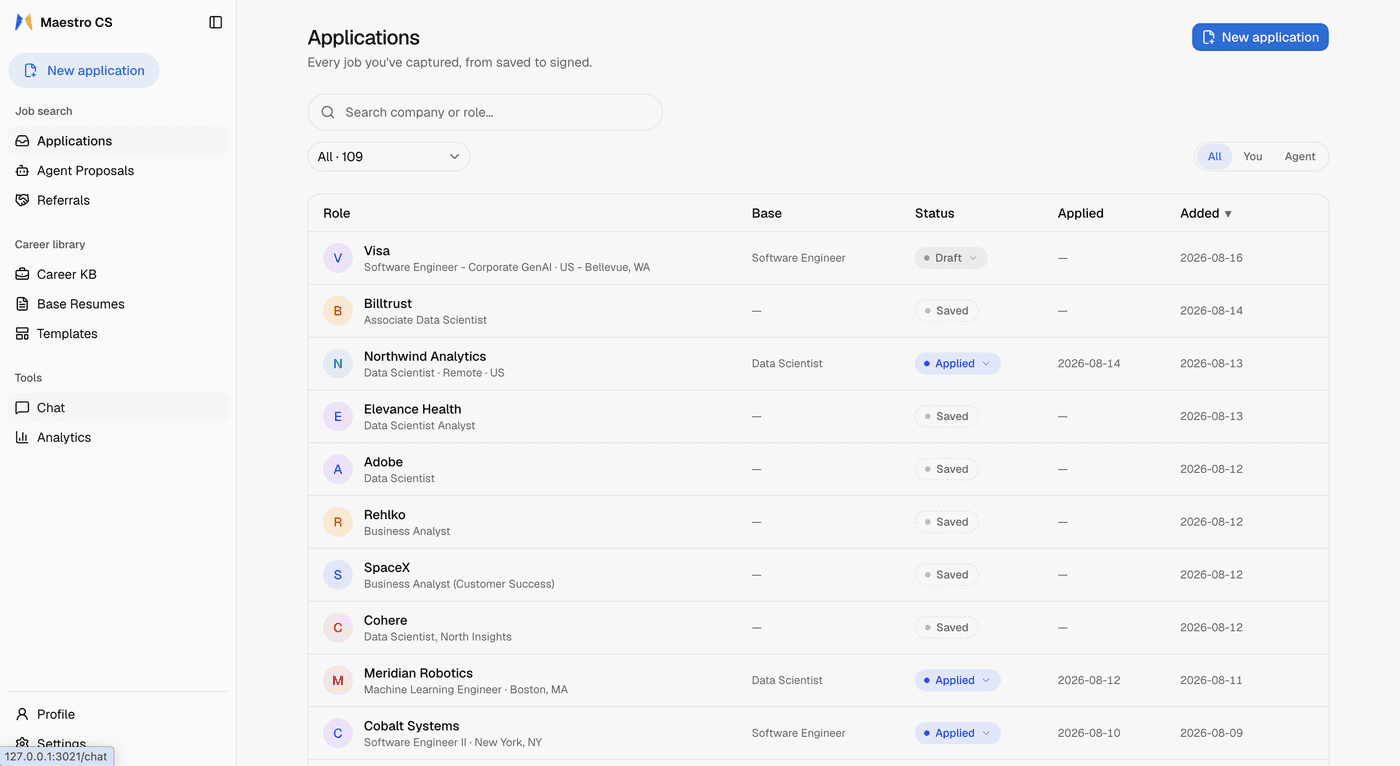The image size is (1400, 766).
Task: Click the Elevance Health avatar letter E
Action: pyautogui.click(x=338, y=416)
